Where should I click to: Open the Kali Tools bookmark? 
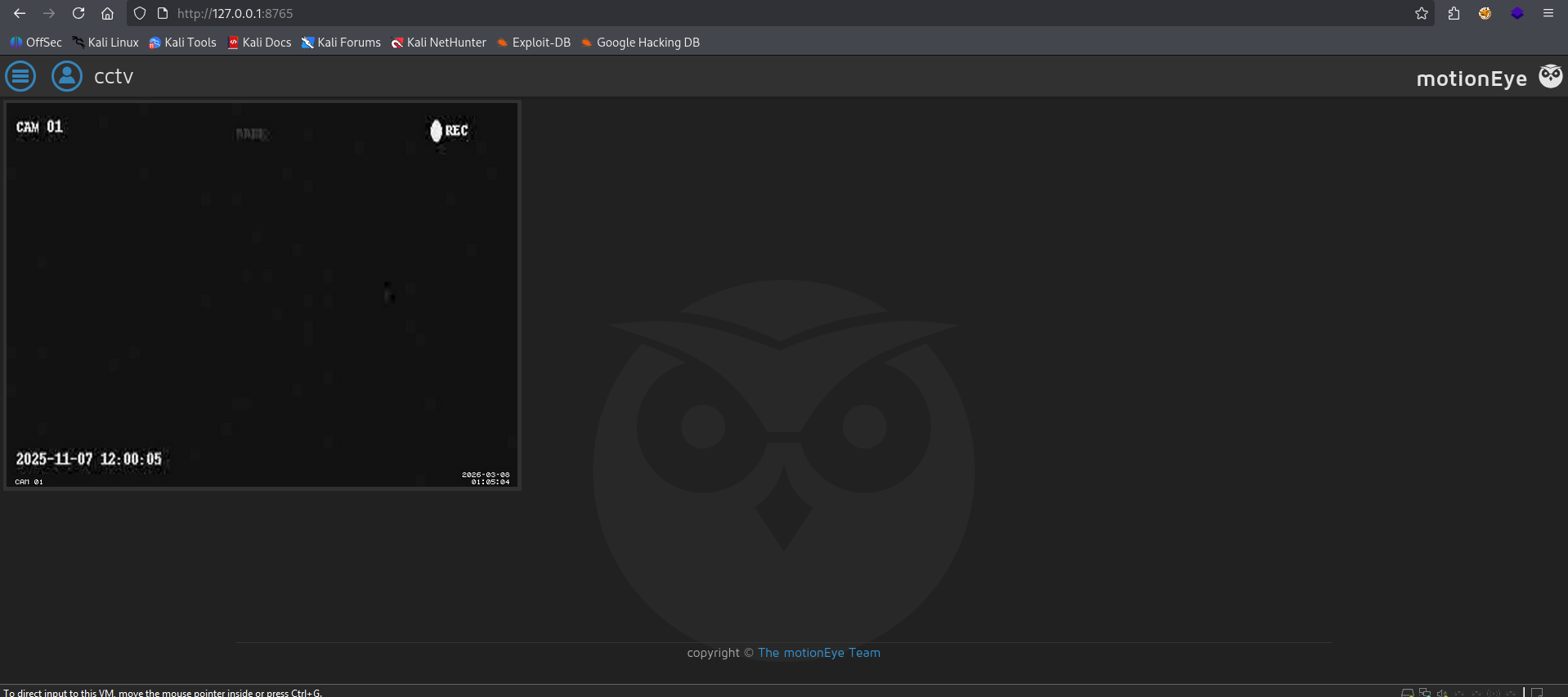(x=182, y=43)
